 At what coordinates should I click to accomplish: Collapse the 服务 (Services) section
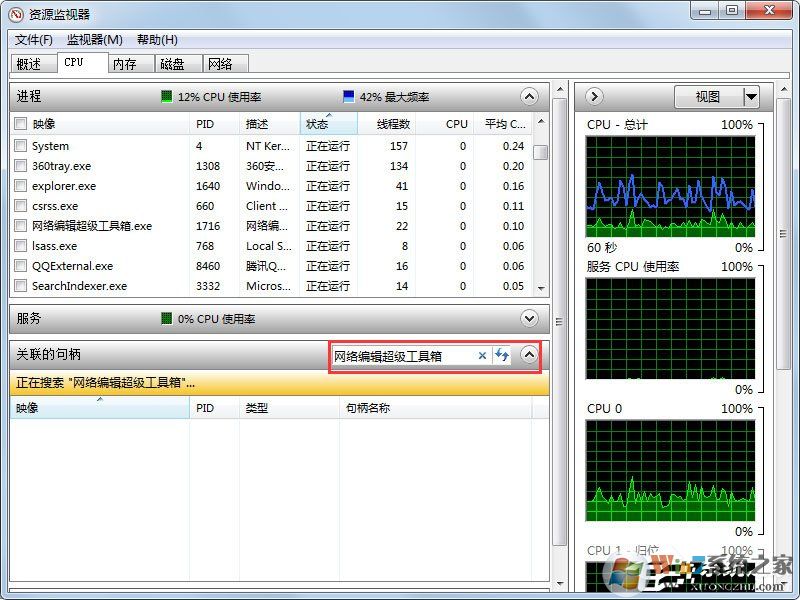[530, 318]
